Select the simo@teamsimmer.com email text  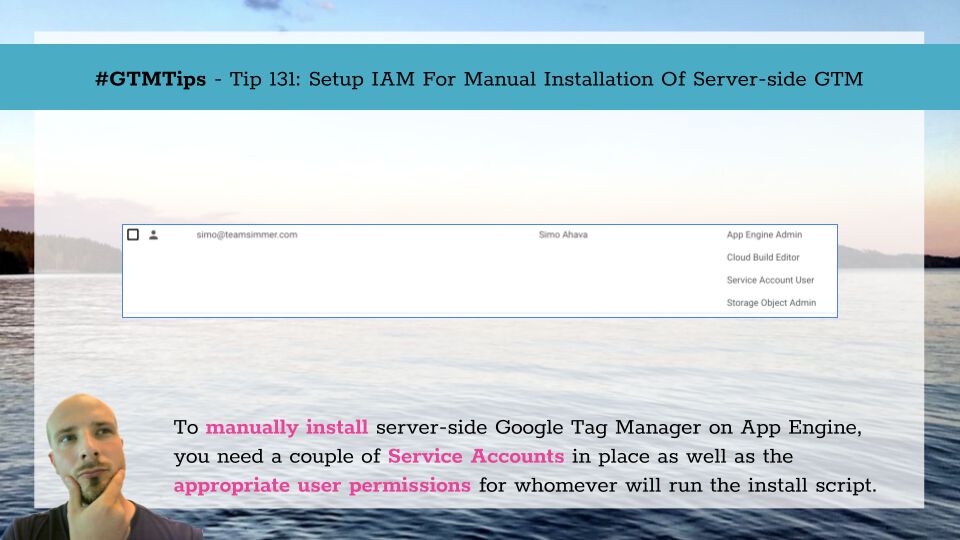pos(247,234)
